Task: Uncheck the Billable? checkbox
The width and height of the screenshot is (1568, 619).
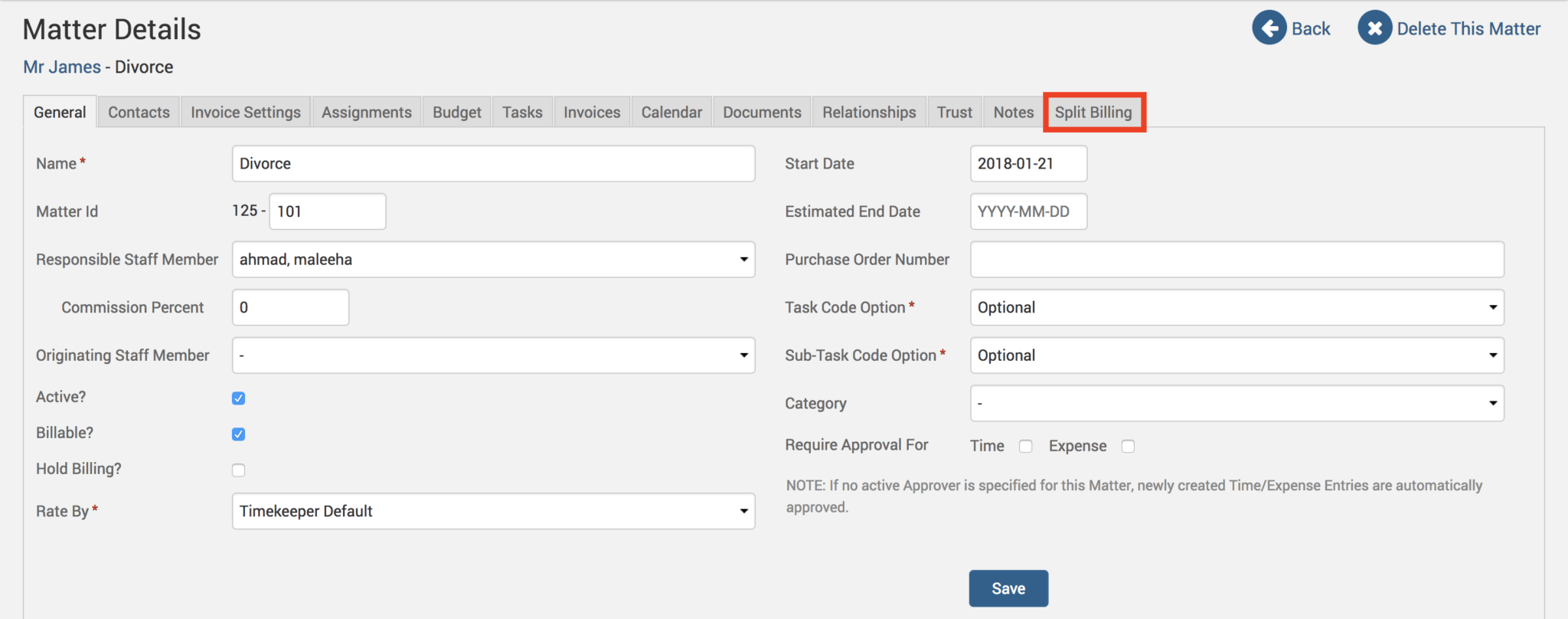Action: point(239,434)
